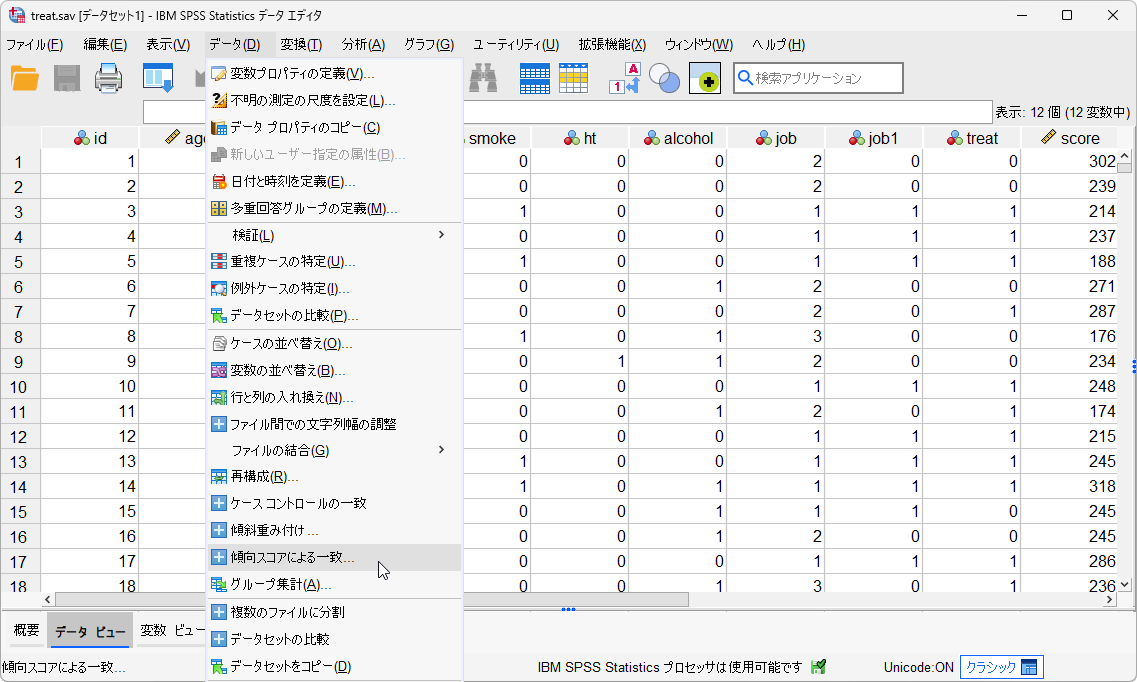Select the score column header

point(1070,138)
